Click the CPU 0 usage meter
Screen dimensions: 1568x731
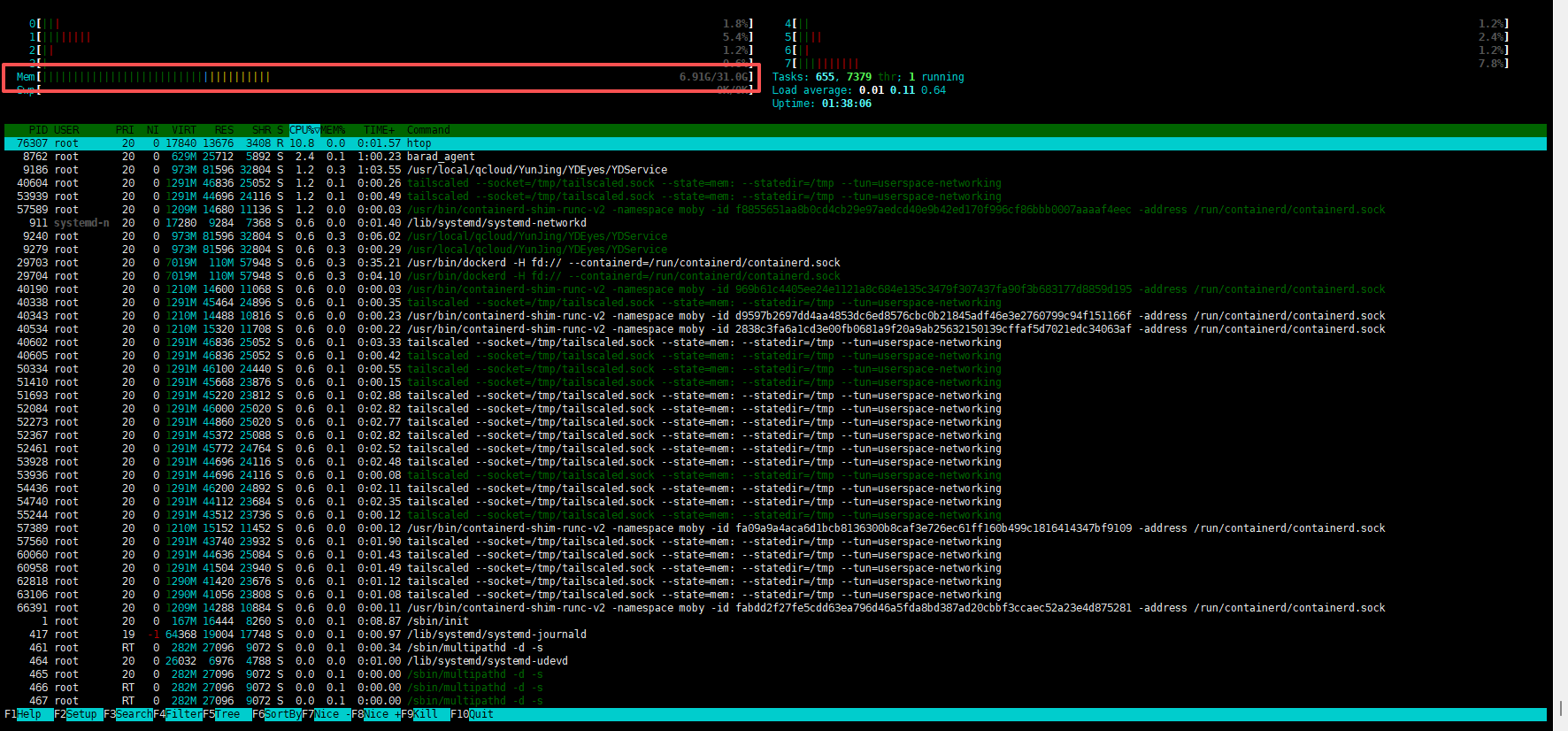coord(391,24)
